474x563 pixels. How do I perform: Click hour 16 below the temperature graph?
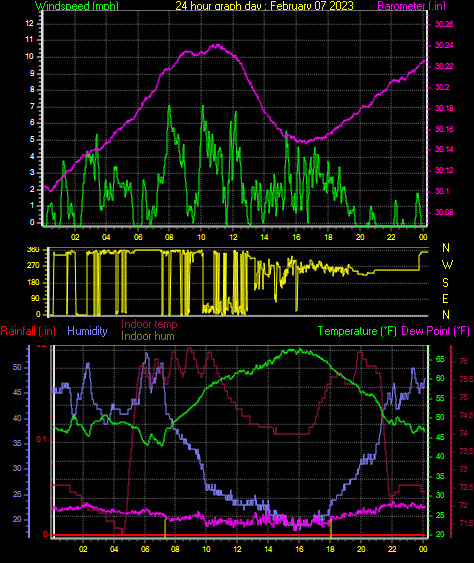pos(299,549)
